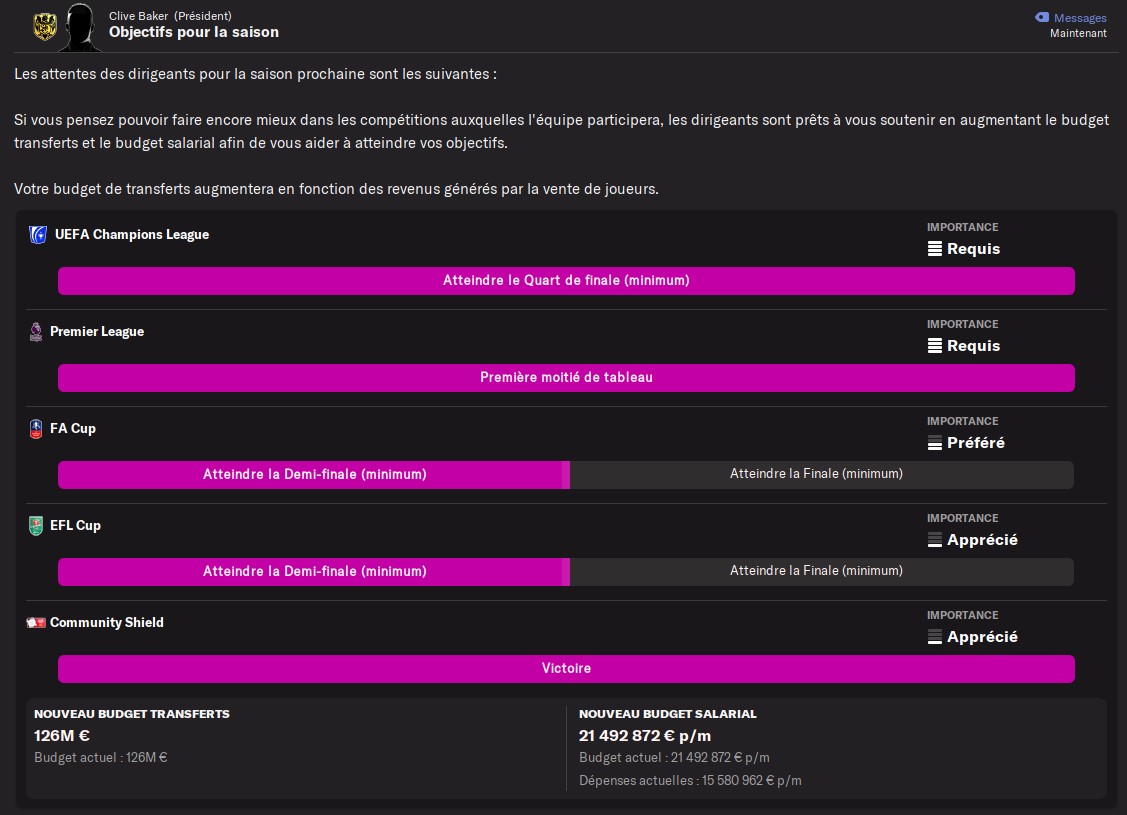Image resolution: width=1127 pixels, height=815 pixels.
Task: Click EFL Cup Apprécié label
Action: 982,540
